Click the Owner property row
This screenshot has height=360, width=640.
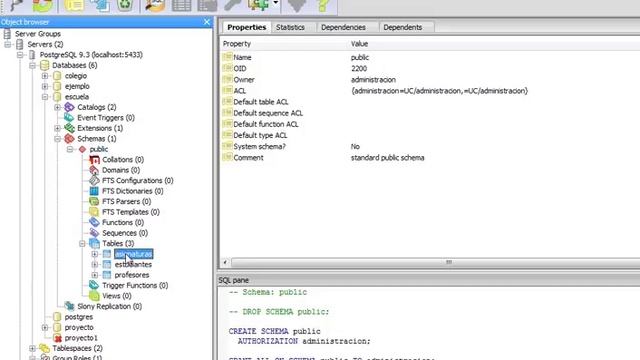coord(431,80)
